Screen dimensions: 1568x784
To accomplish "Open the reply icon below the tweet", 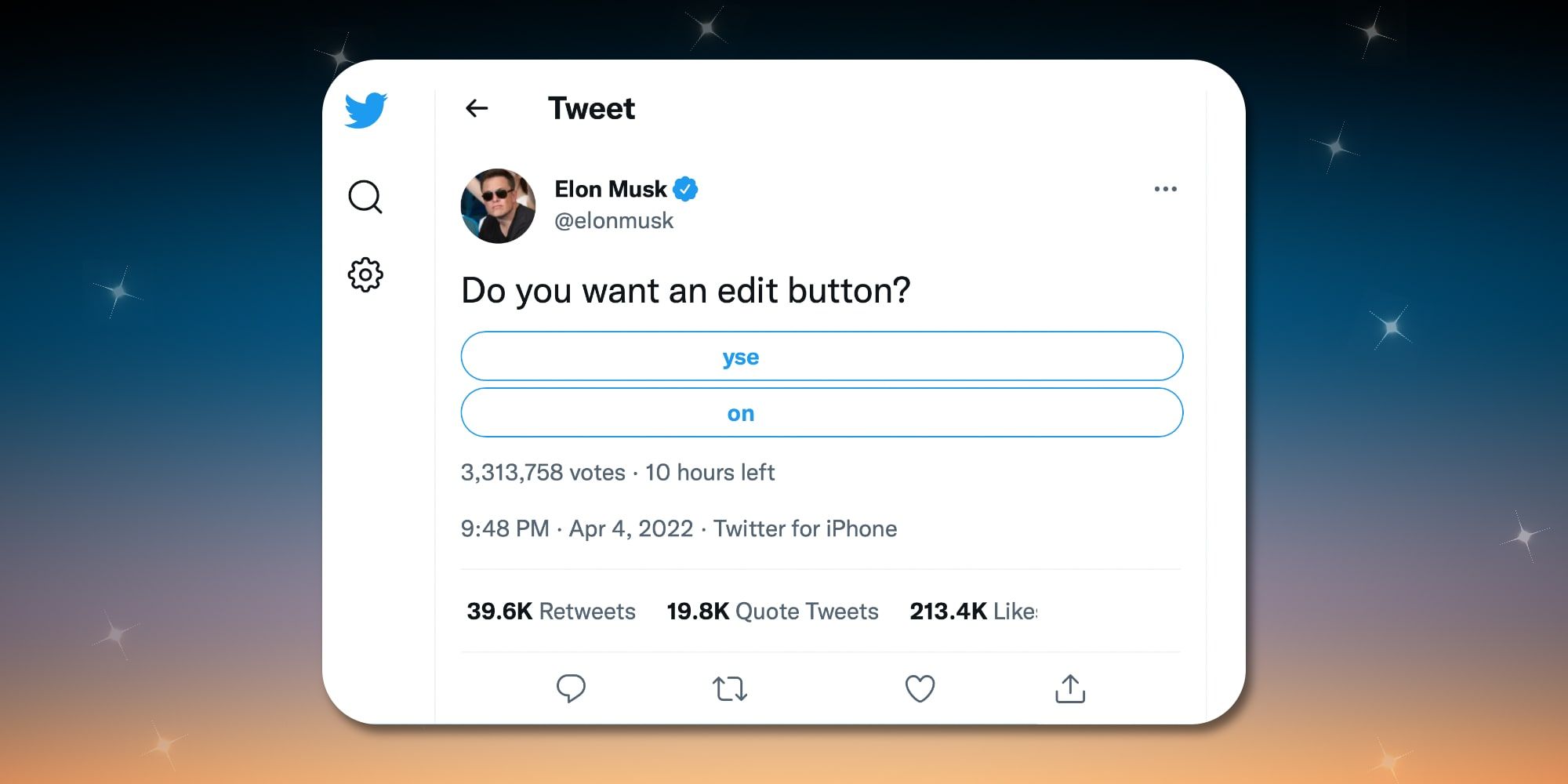I will 572,688.
